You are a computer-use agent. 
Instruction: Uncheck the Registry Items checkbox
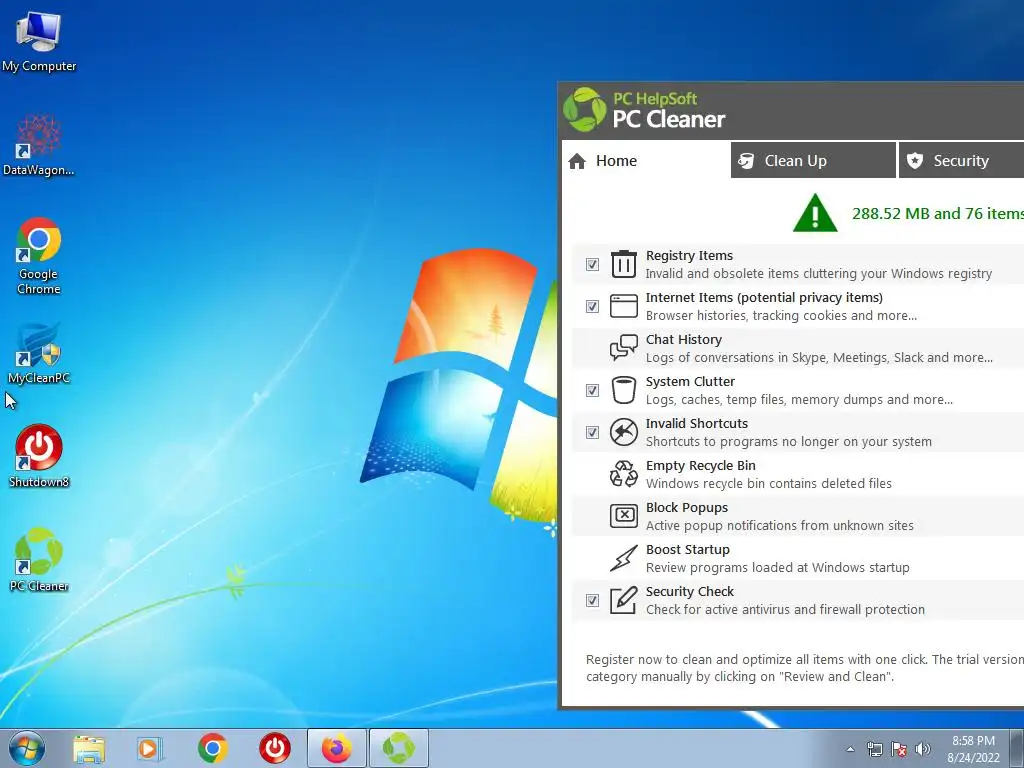coord(592,264)
